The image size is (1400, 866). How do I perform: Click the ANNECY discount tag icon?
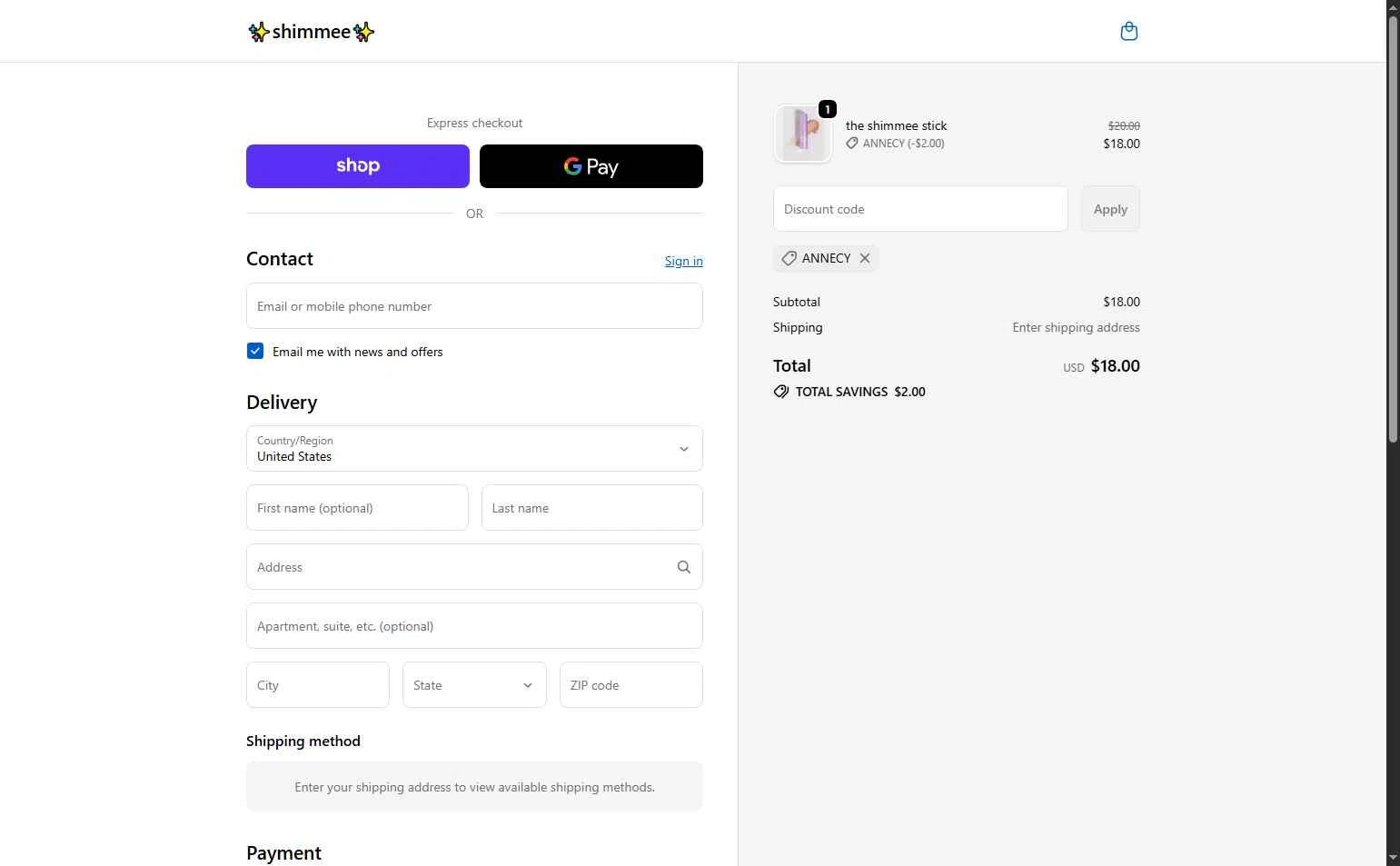789,258
